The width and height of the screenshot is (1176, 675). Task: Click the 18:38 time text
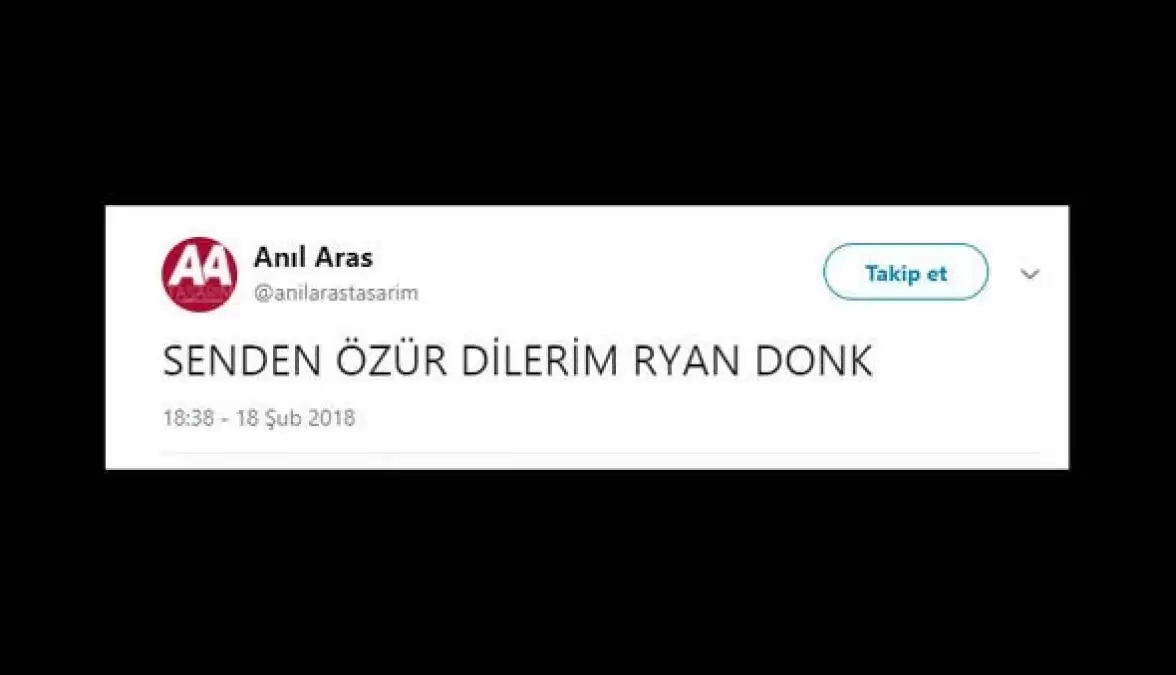click(x=188, y=418)
